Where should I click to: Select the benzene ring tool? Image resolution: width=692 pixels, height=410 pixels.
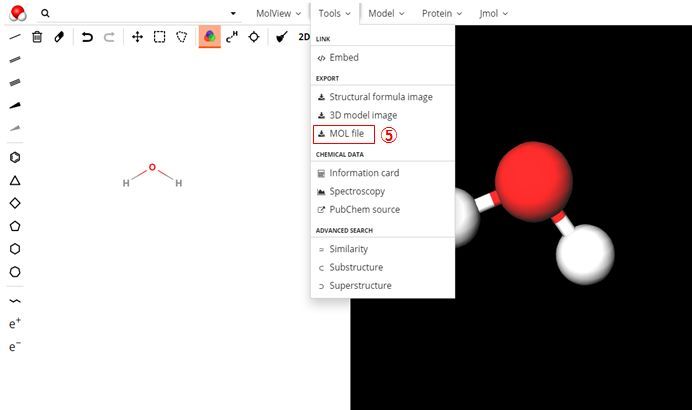[x=15, y=157]
